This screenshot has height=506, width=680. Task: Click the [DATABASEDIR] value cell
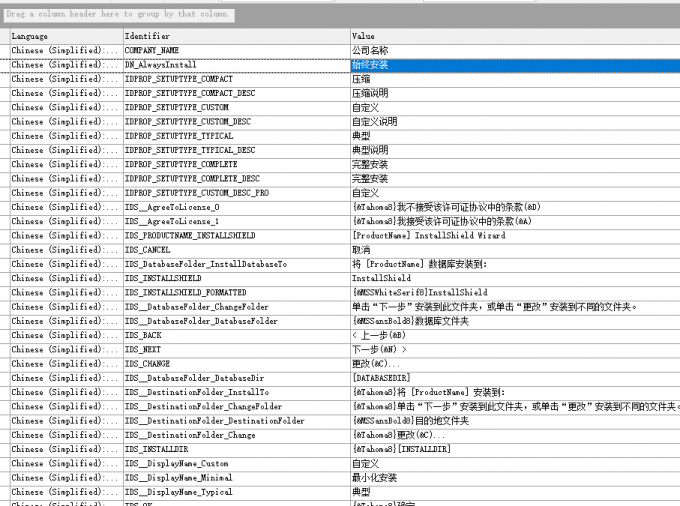coord(515,378)
